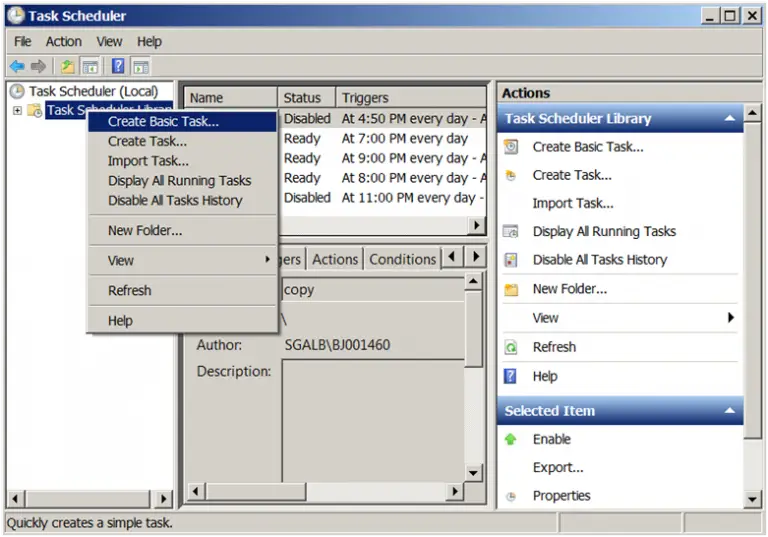Choose Help from the context menu
The height and width of the screenshot is (537, 768).
[182, 321]
